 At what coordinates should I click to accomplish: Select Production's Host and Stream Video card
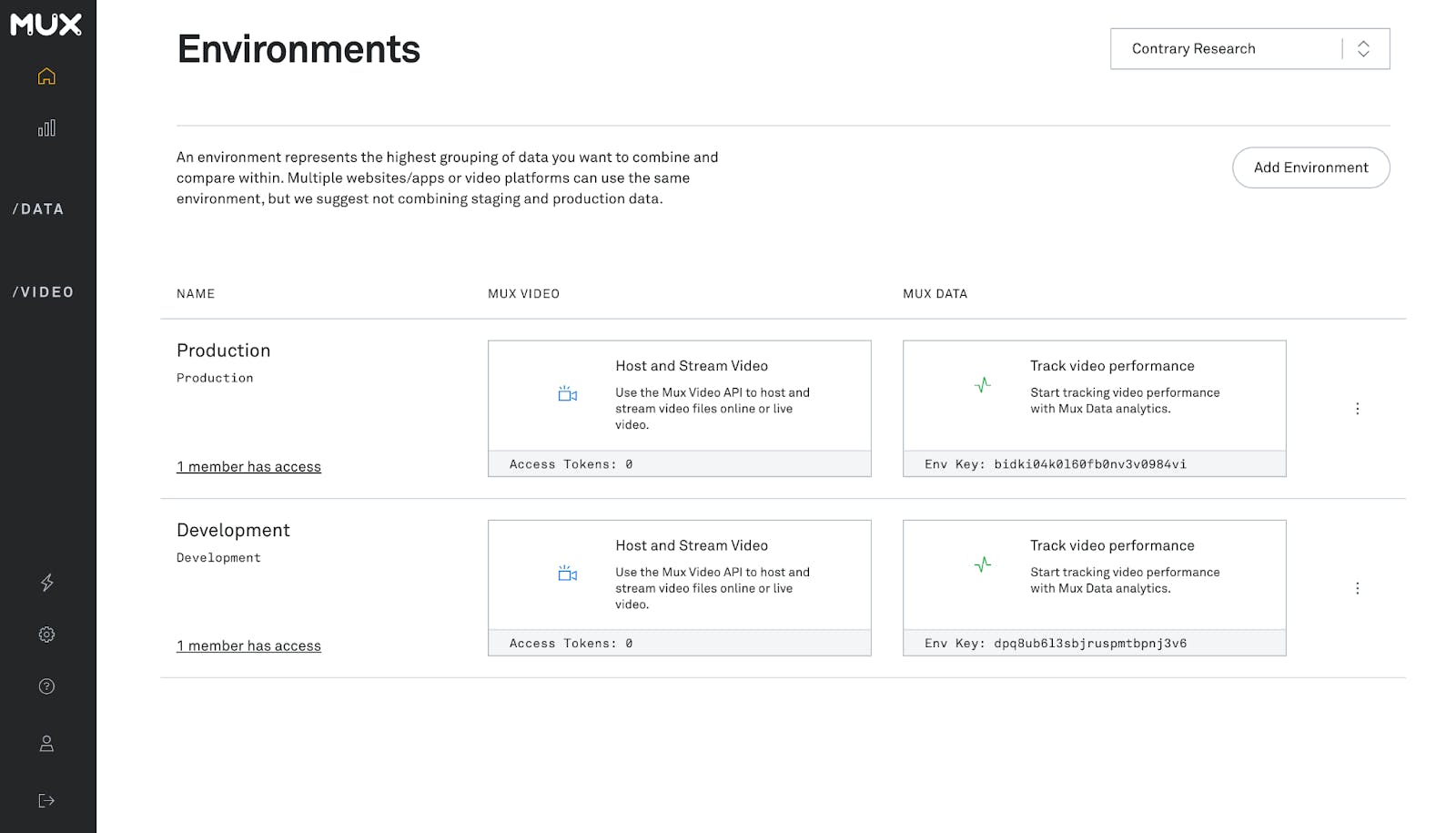[x=679, y=395]
